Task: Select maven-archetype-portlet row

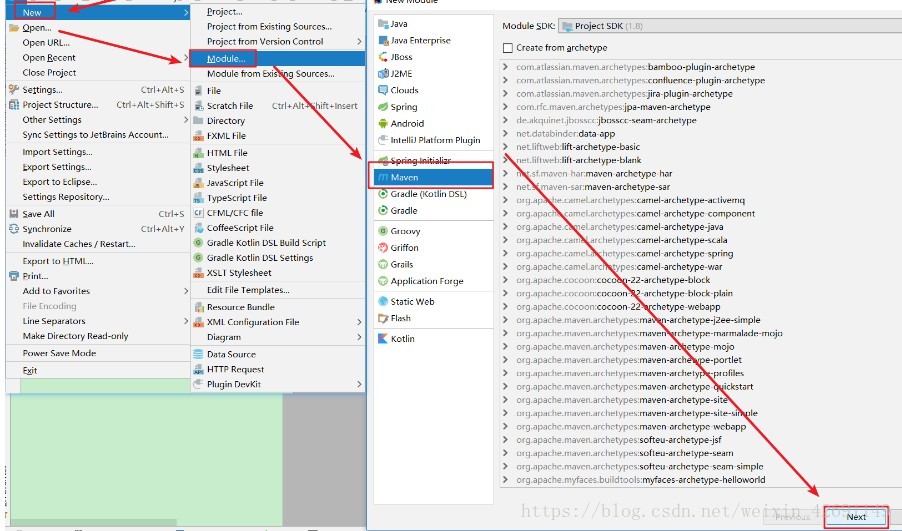Action: coord(629,360)
